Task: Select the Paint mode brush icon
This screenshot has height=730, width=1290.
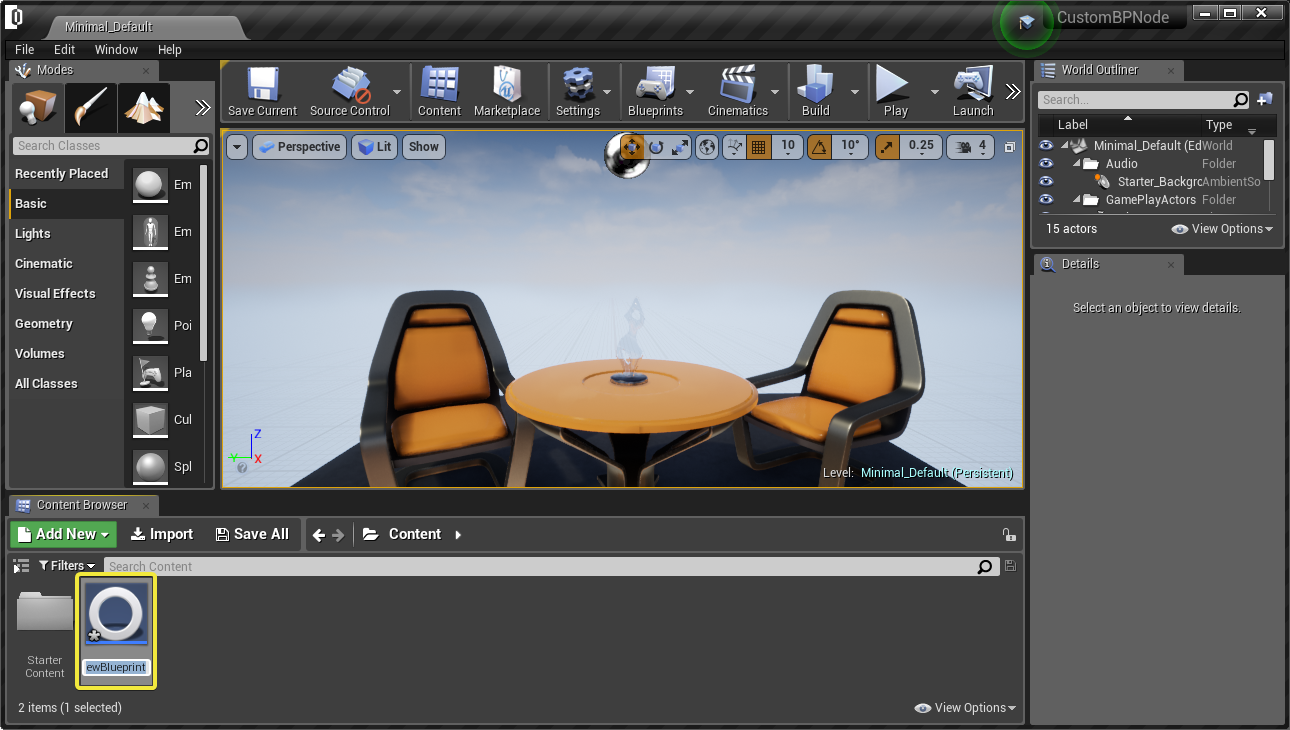Action: tap(91, 108)
